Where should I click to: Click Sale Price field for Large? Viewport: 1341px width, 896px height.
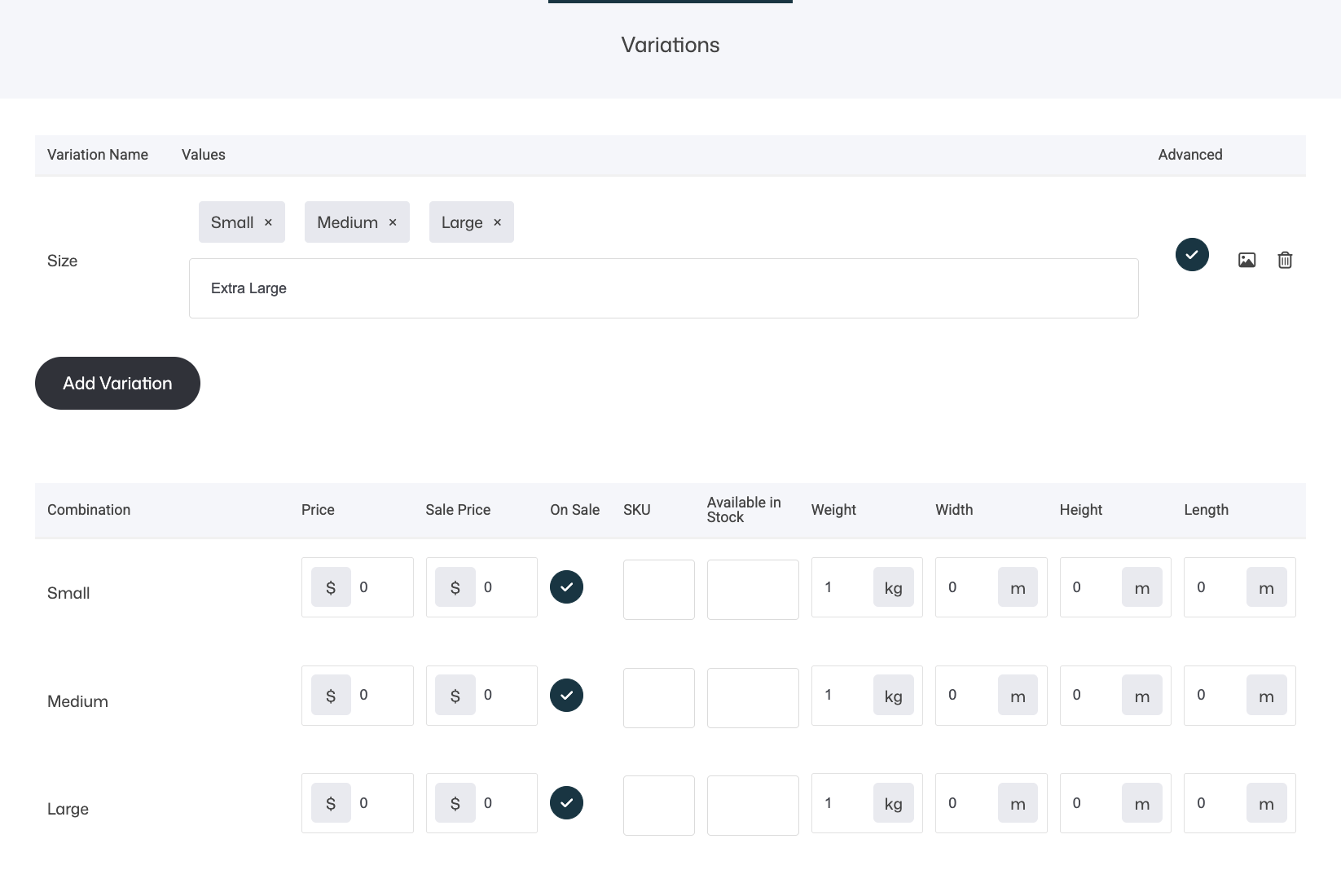[481, 803]
